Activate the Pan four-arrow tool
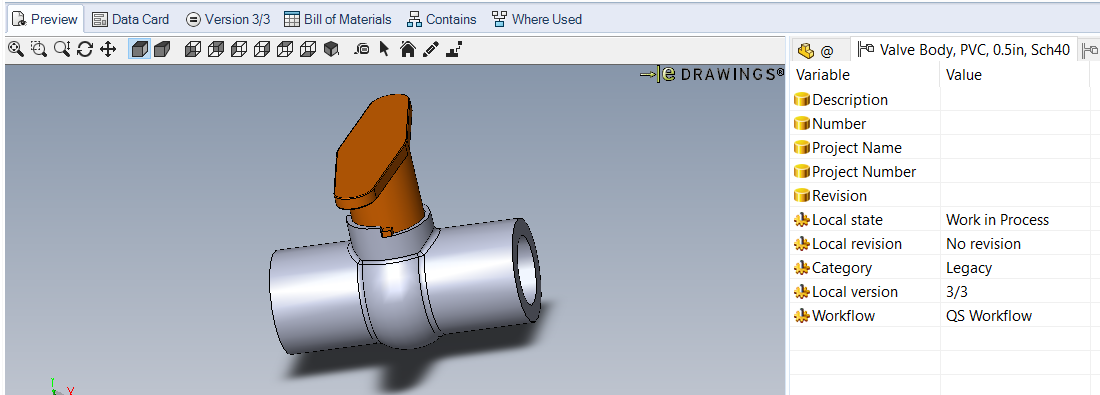Image resolution: width=1100 pixels, height=395 pixels. pos(107,49)
